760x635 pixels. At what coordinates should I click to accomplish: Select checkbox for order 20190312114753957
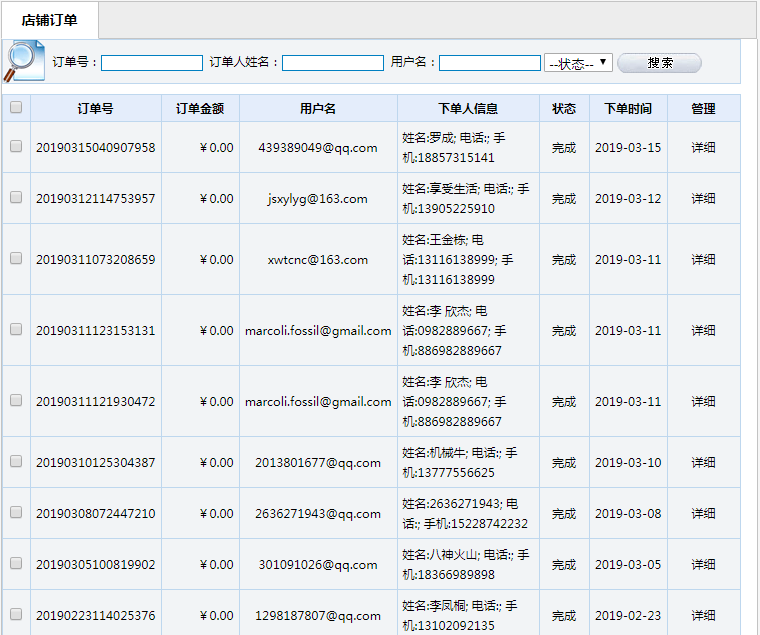click(x=16, y=198)
